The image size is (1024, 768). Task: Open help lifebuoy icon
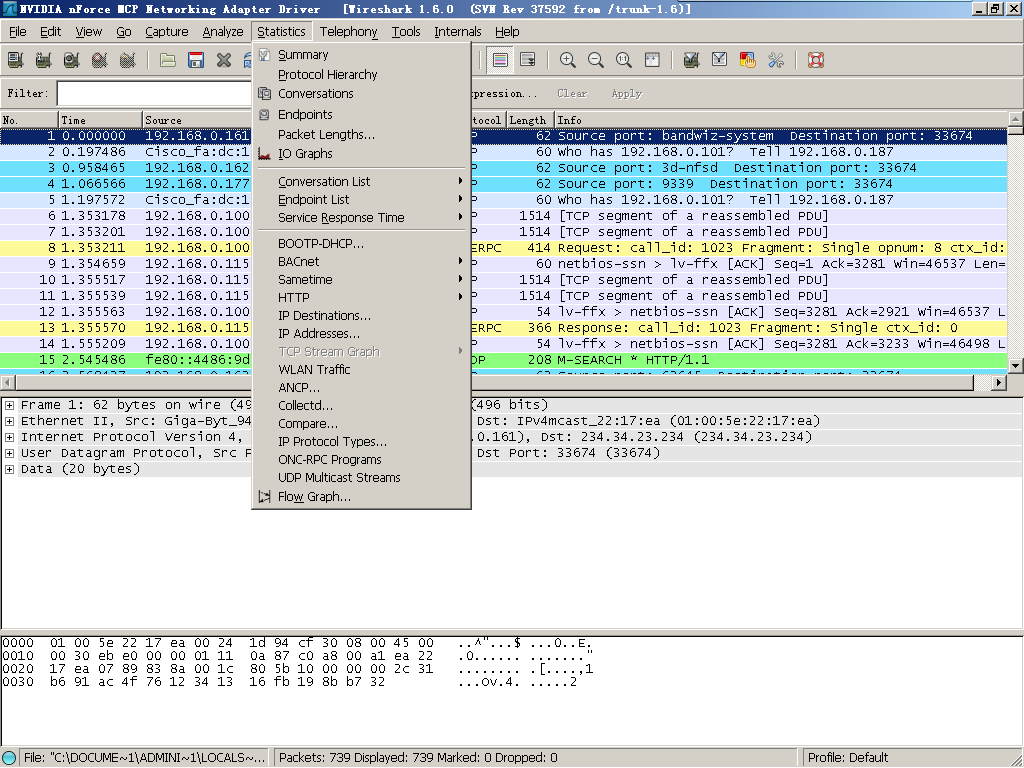(816, 60)
